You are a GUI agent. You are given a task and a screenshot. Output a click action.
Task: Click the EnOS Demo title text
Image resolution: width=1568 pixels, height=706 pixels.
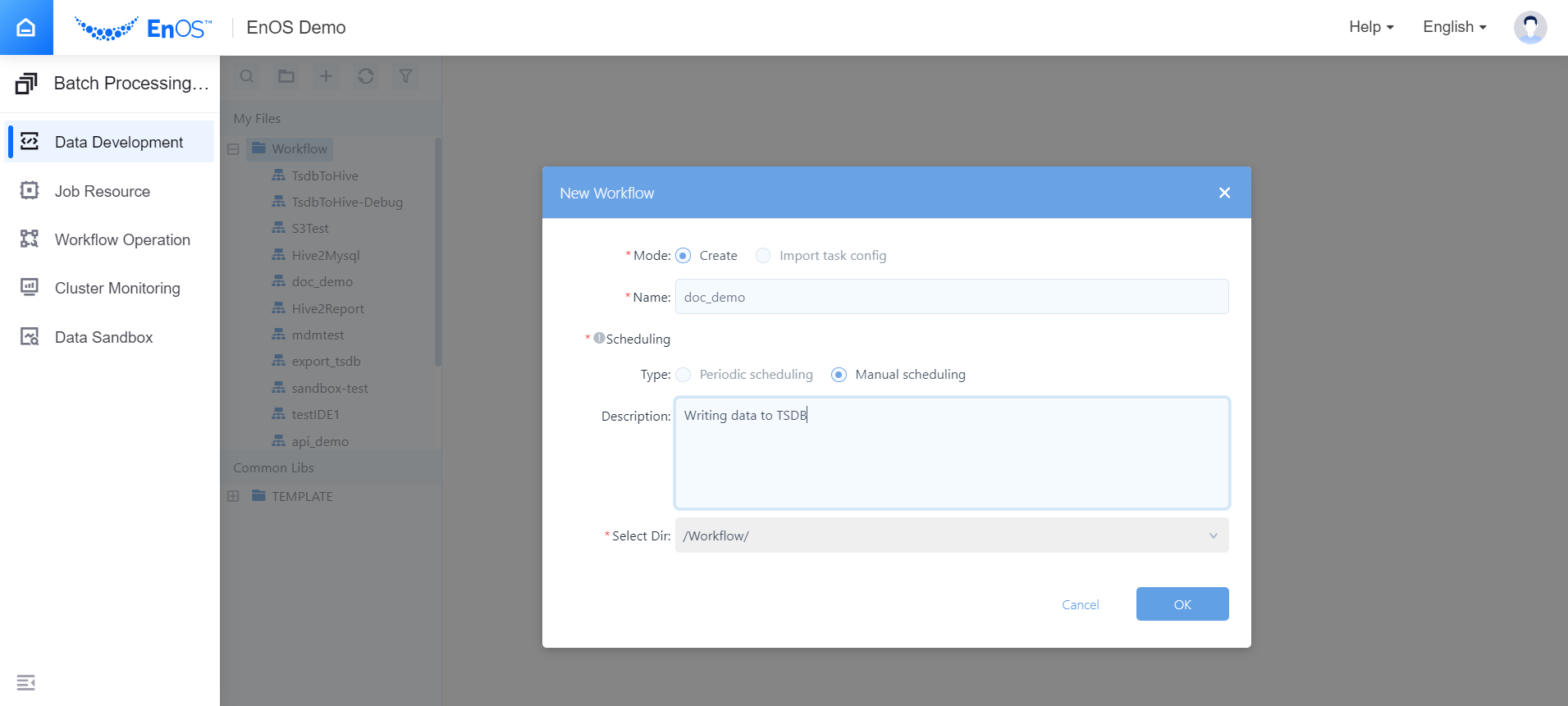coord(296,27)
